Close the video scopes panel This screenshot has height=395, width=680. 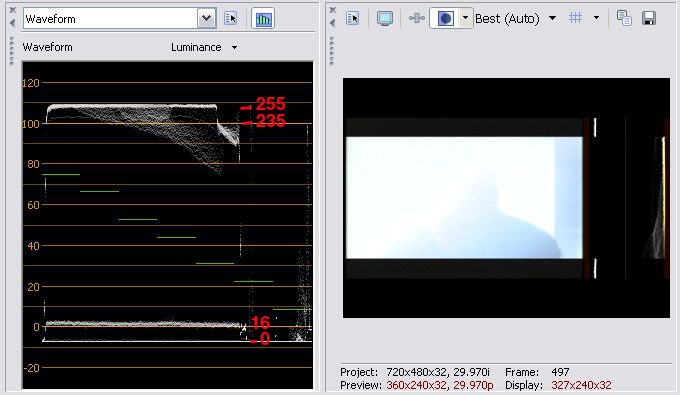pyautogui.click(x=12, y=10)
